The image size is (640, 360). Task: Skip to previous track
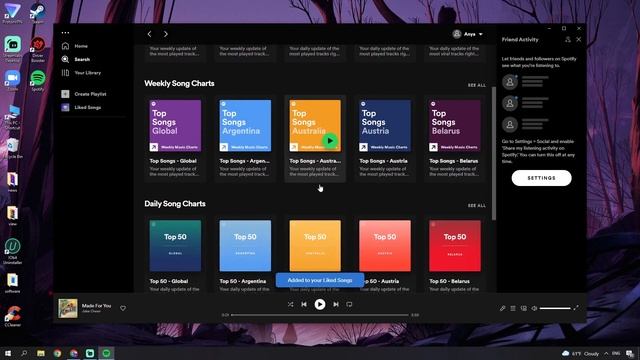[x=304, y=304]
